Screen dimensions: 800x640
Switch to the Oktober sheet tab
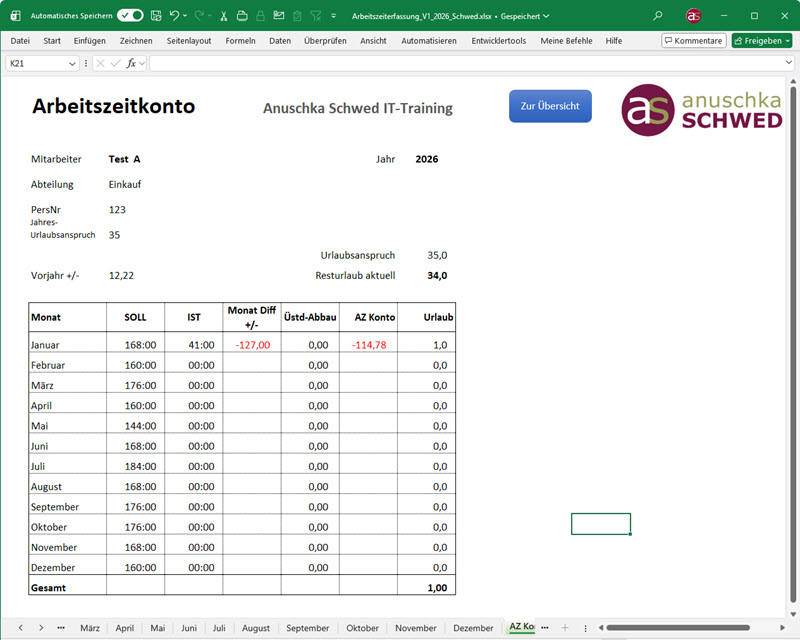point(362,628)
